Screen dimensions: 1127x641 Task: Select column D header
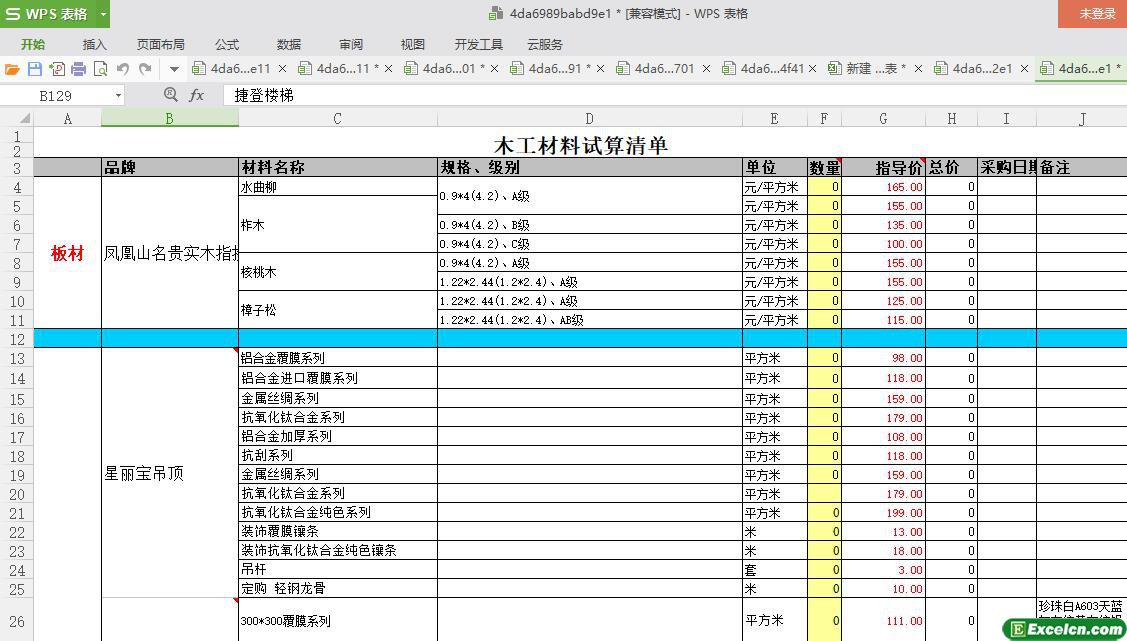(590, 119)
